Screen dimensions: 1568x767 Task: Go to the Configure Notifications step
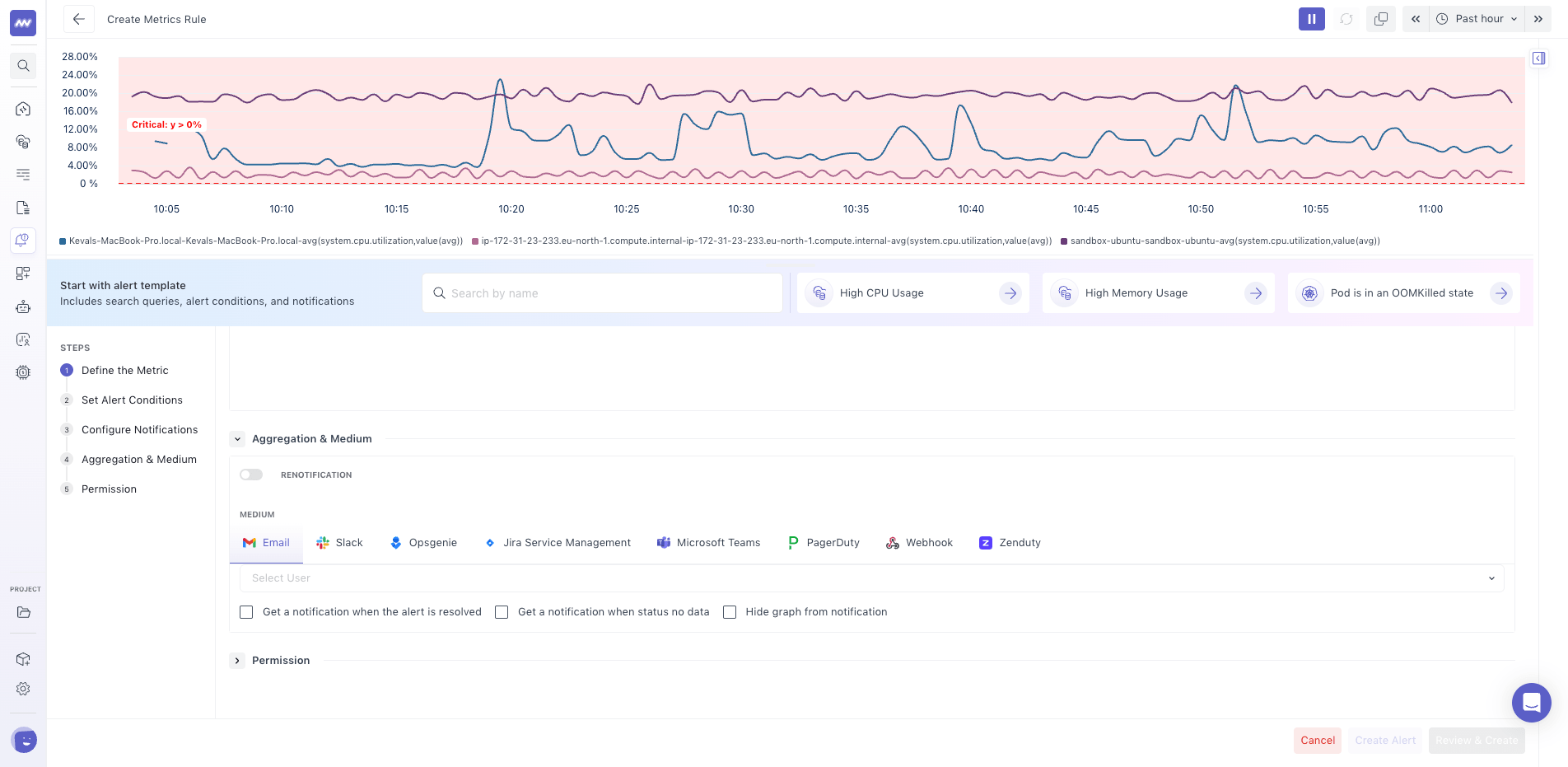coord(139,430)
